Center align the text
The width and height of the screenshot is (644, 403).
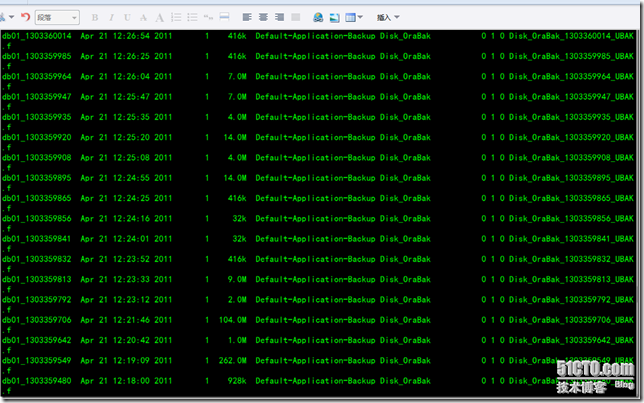(x=263, y=17)
